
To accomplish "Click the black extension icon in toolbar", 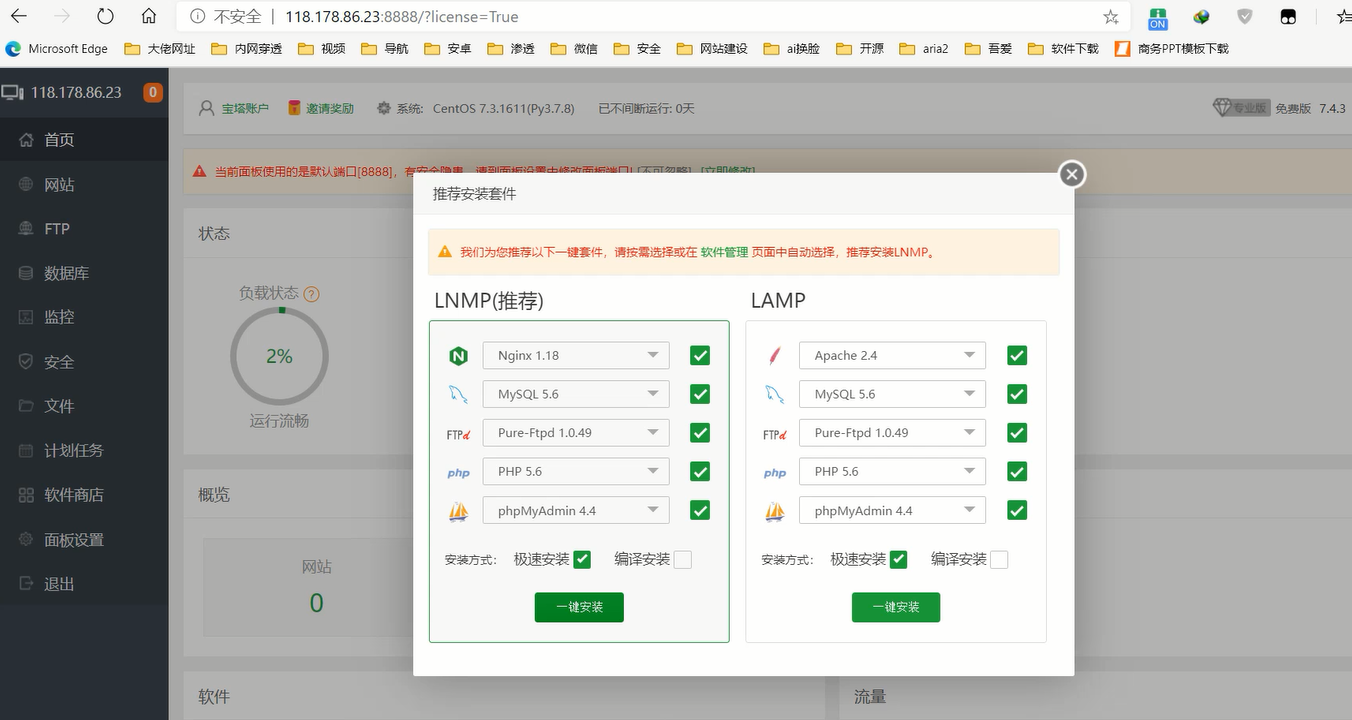I will pos(1288,17).
